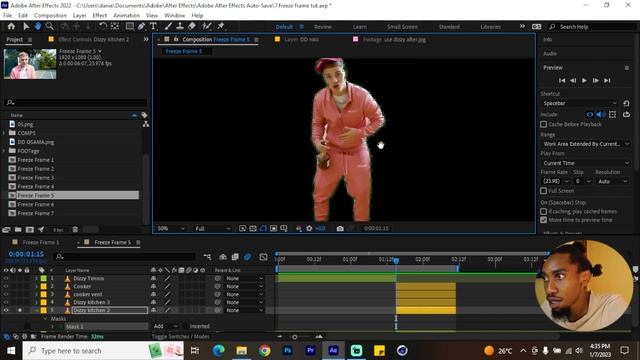Hide the Dizzy Tennis layer
Screen dimensions: 640x360
pyautogui.click(x=6, y=278)
